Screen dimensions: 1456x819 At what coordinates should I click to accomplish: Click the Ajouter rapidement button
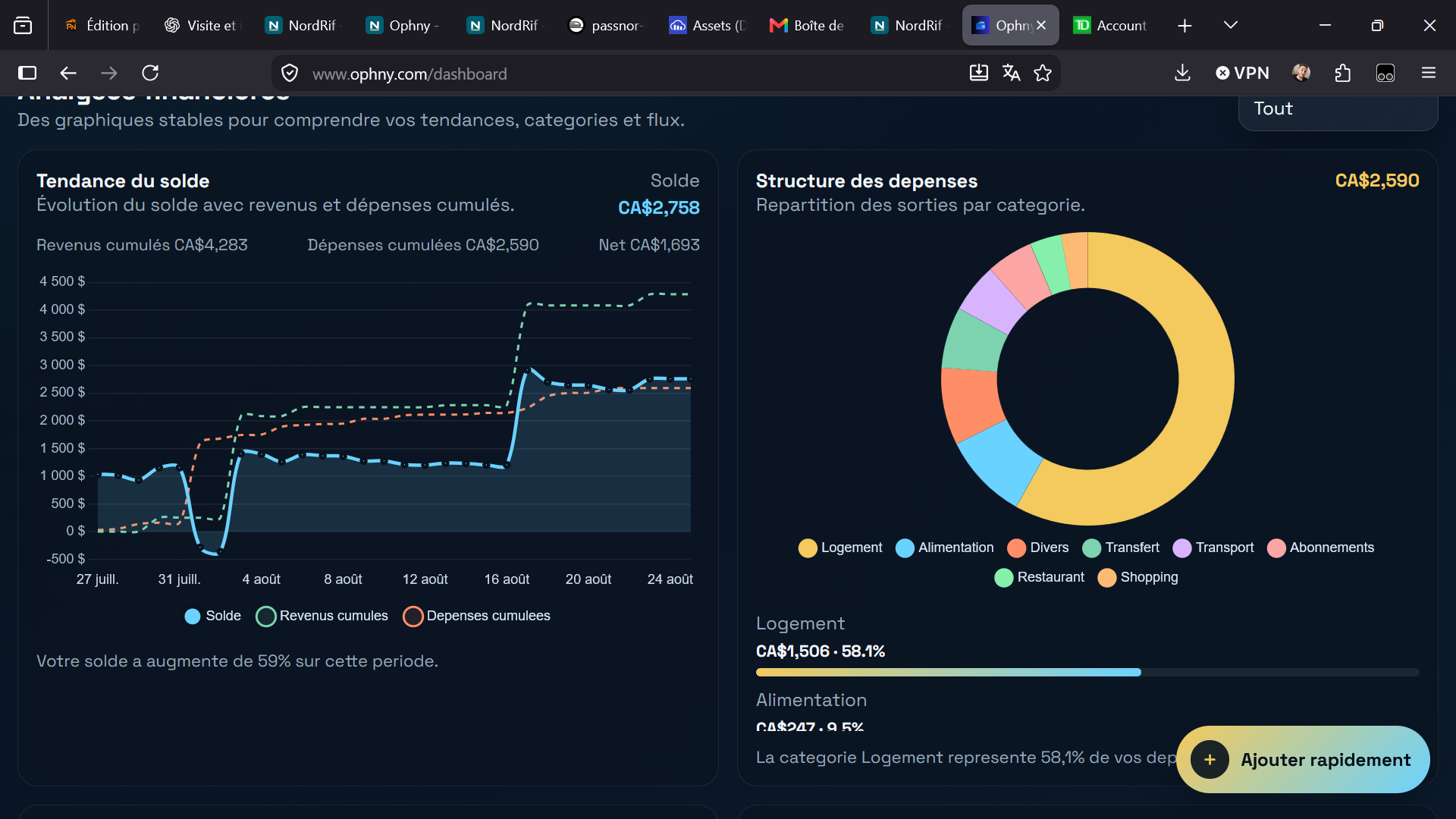1303,759
